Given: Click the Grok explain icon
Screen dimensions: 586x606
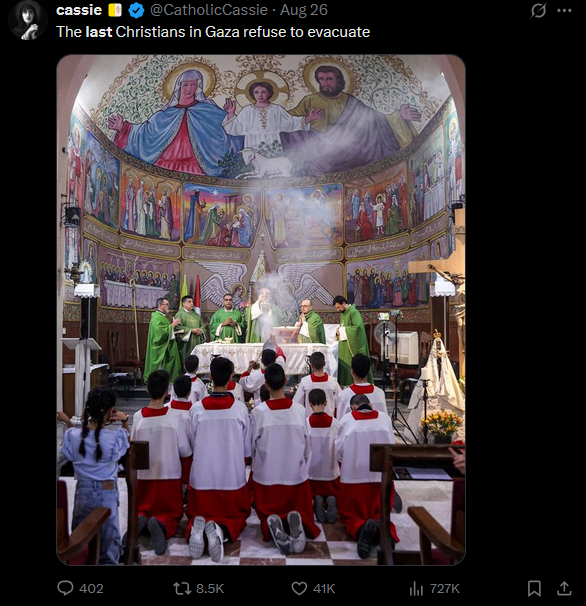Looking at the screenshot, I should pos(538,10).
